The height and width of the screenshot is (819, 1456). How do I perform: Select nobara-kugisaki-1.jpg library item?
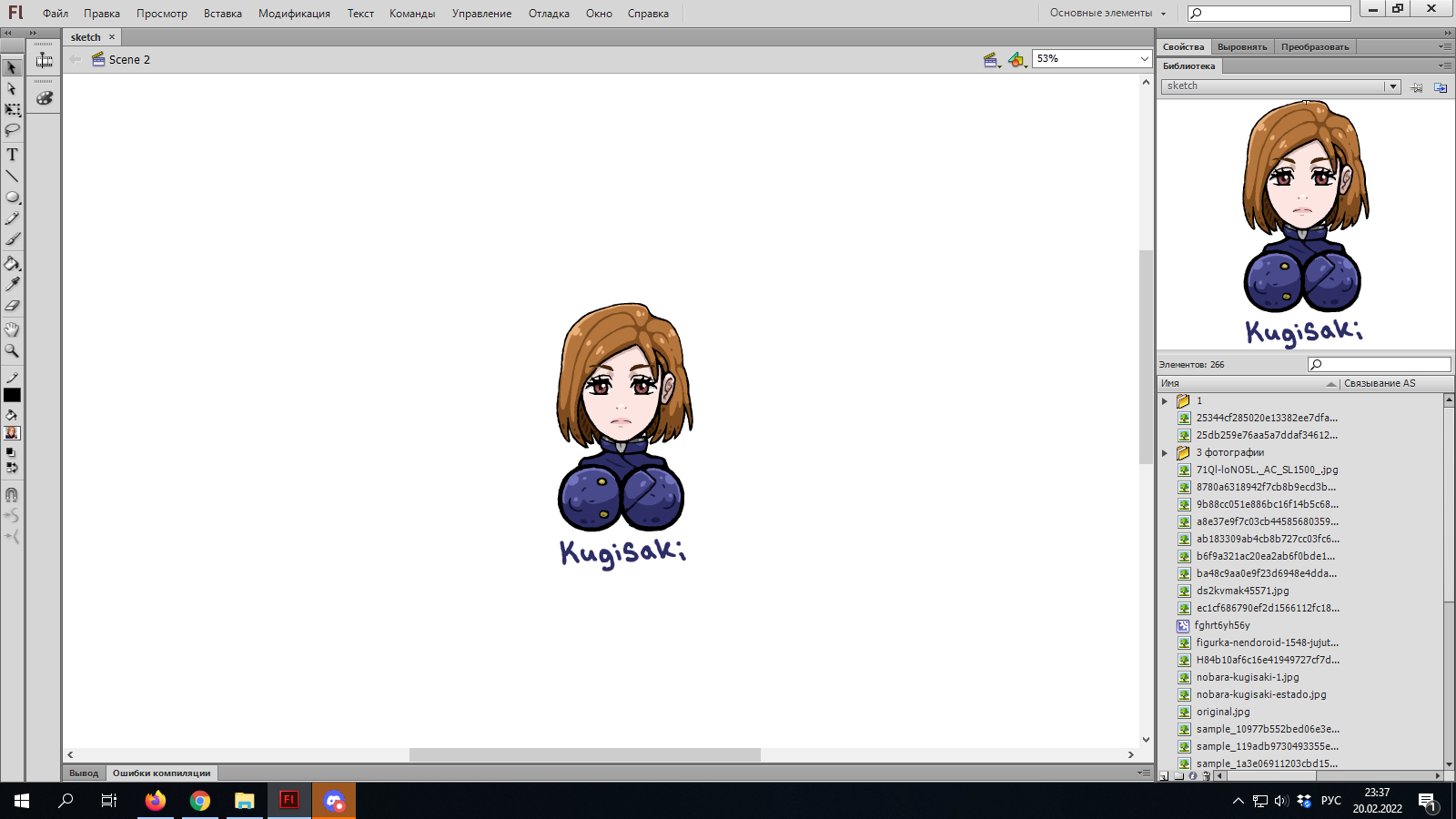(1248, 677)
